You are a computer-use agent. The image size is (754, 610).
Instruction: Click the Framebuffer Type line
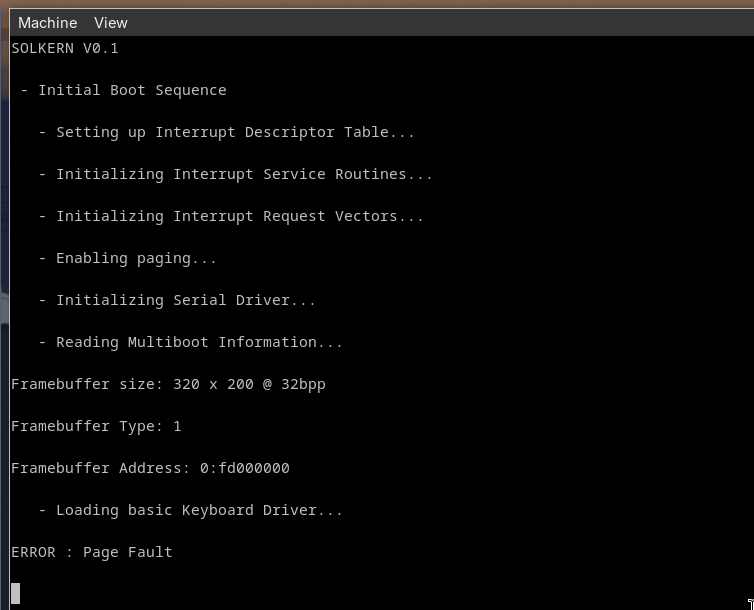pyautogui.click(x=96, y=426)
